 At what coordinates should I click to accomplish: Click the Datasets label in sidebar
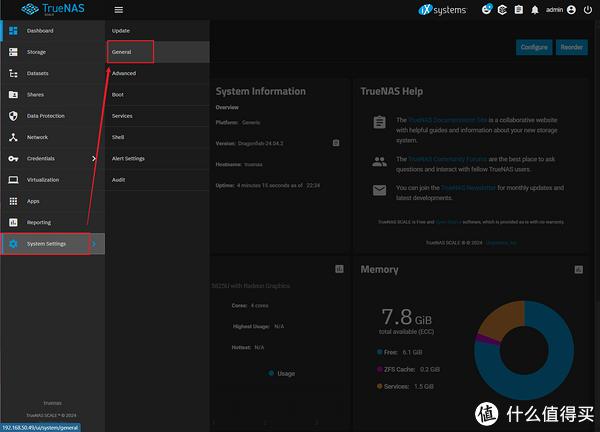[x=38, y=73]
